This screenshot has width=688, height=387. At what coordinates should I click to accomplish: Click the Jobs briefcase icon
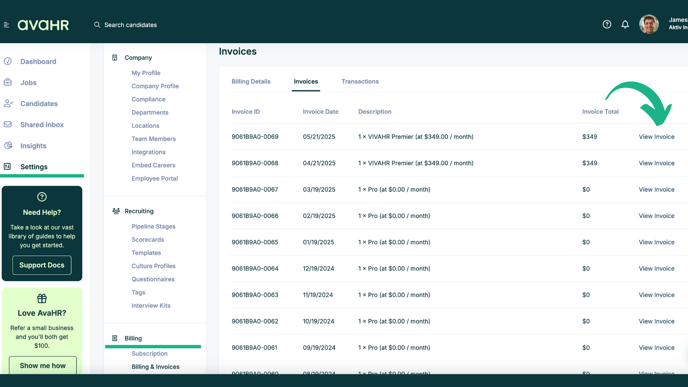(x=8, y=82)
